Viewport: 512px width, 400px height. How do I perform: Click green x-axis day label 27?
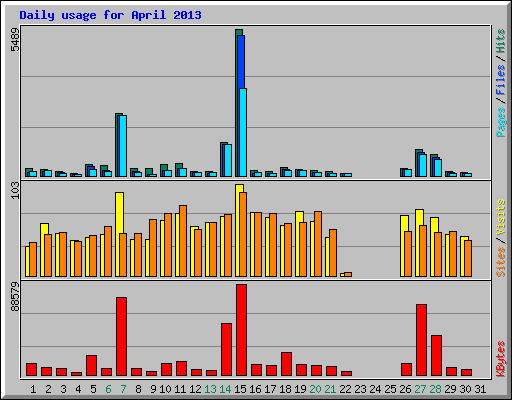[420, 389]
